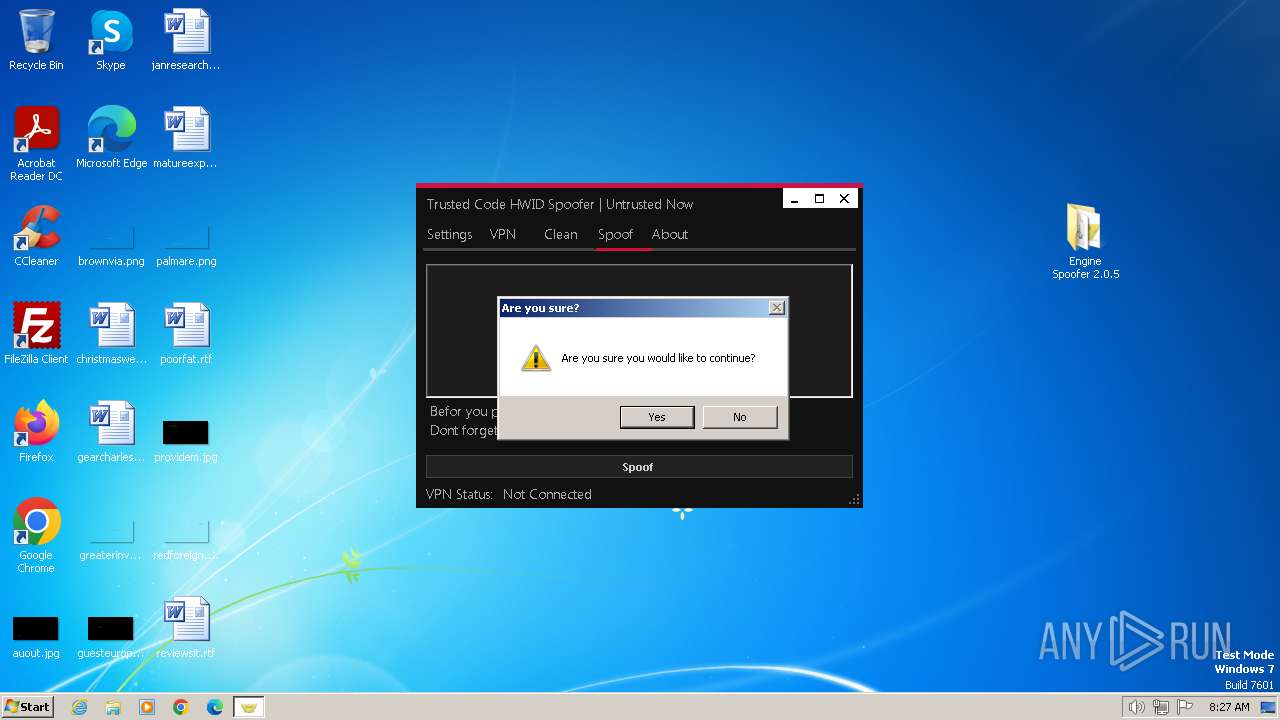Launch Acrobat Reader DC
The height and width of the screenshot is (720, 1280).
(36, 145)
